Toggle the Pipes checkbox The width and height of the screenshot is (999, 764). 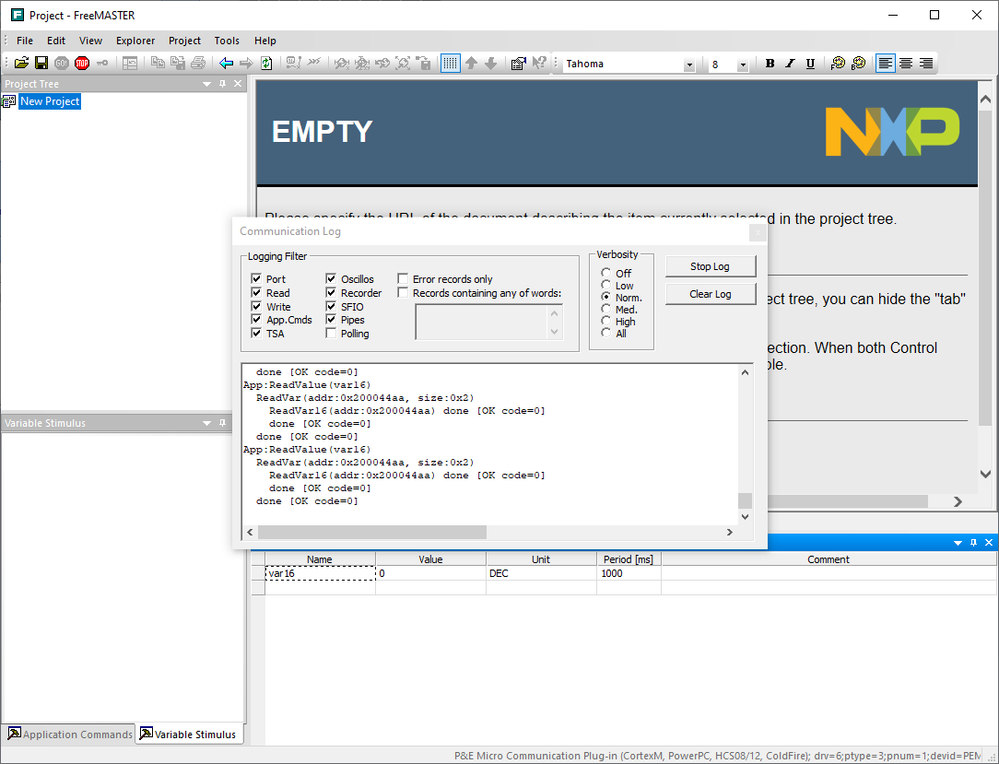point(331,319)
